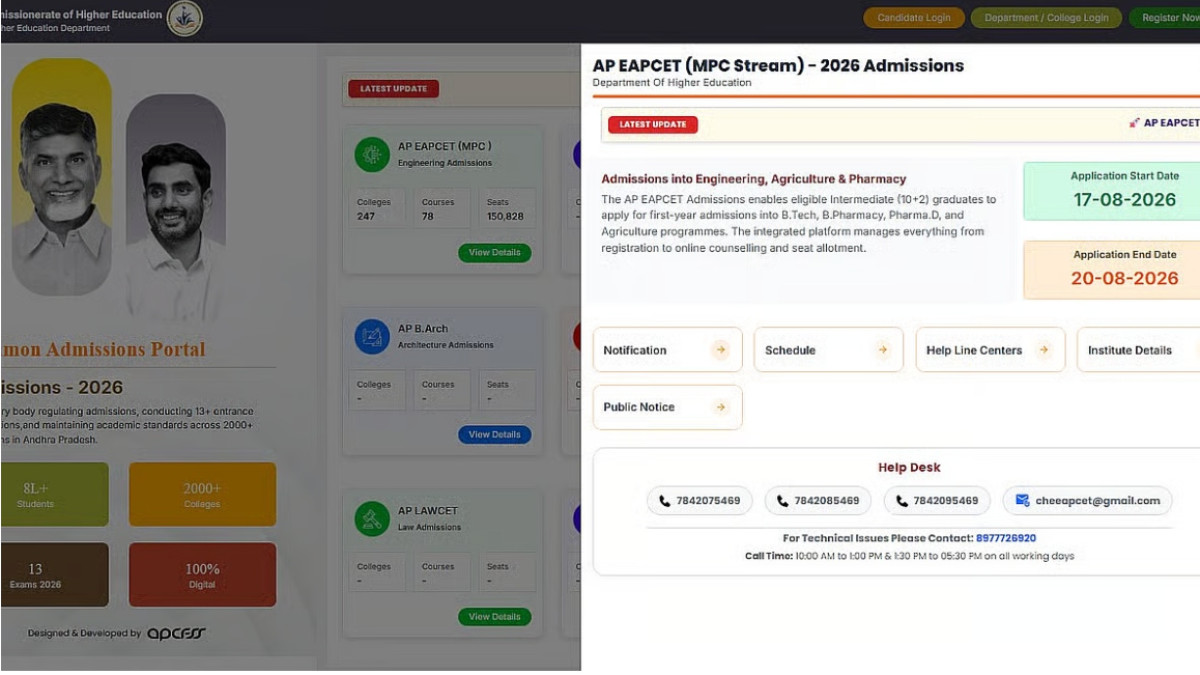Screen dimensions: 1200x675
Task: Click Colleges 247 in AP EAPCET card
Action: 381,209
